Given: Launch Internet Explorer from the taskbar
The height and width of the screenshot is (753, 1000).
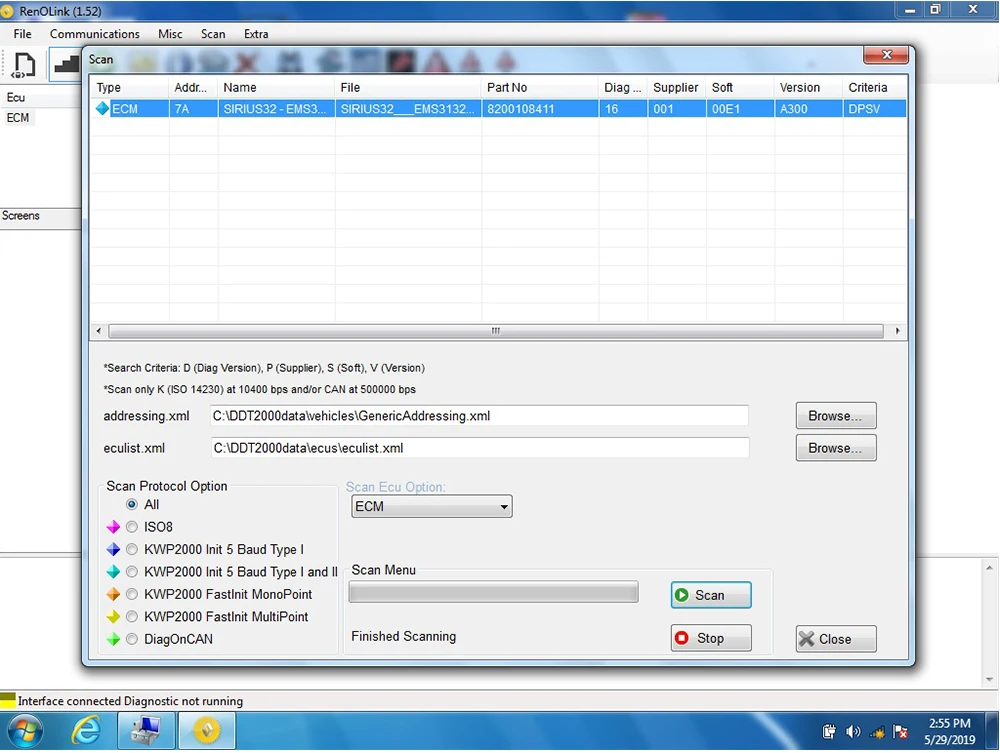Looking at the screenshot, I should (86, 731).
